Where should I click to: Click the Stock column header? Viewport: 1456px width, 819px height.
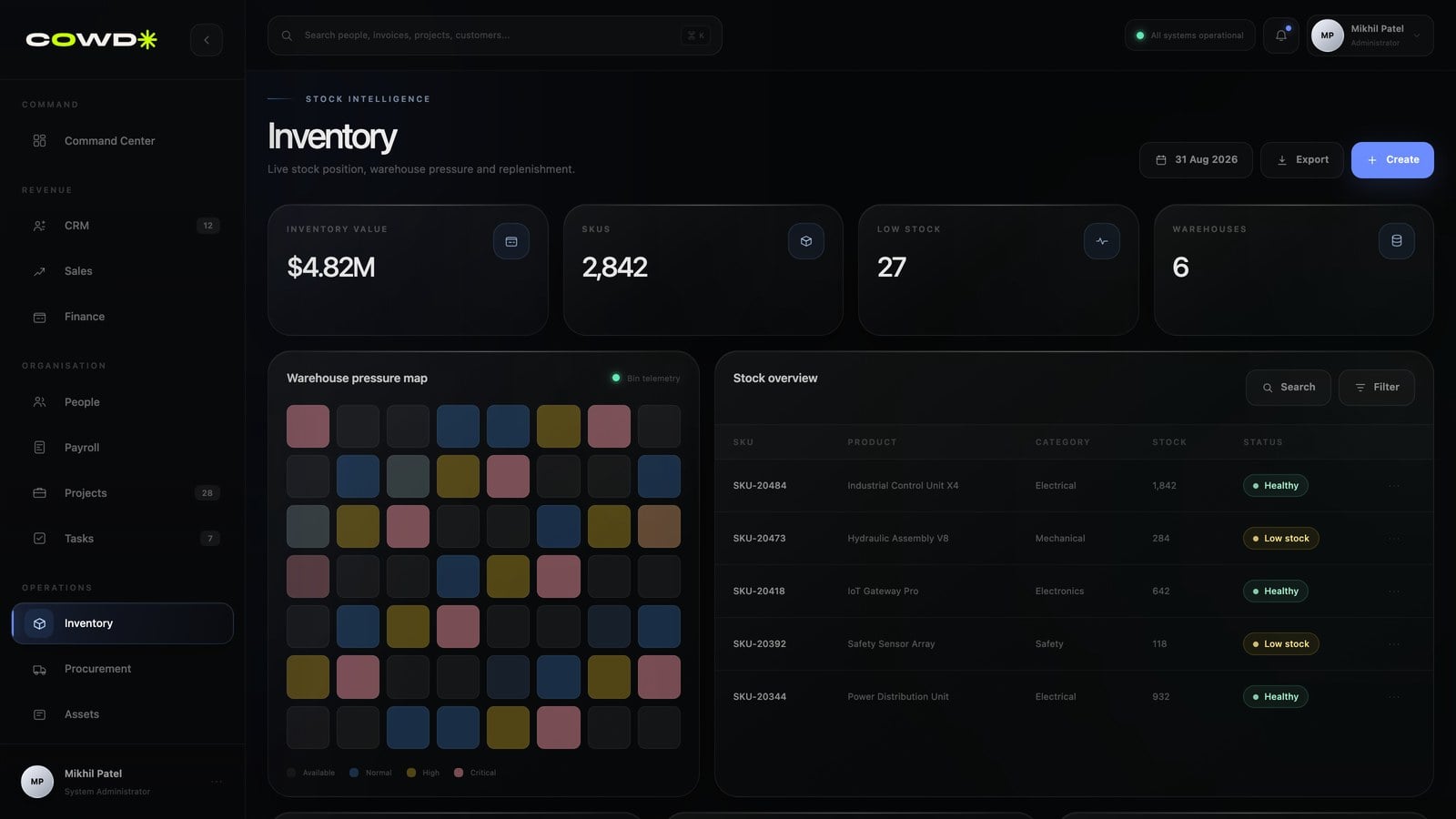(1169, 442)
